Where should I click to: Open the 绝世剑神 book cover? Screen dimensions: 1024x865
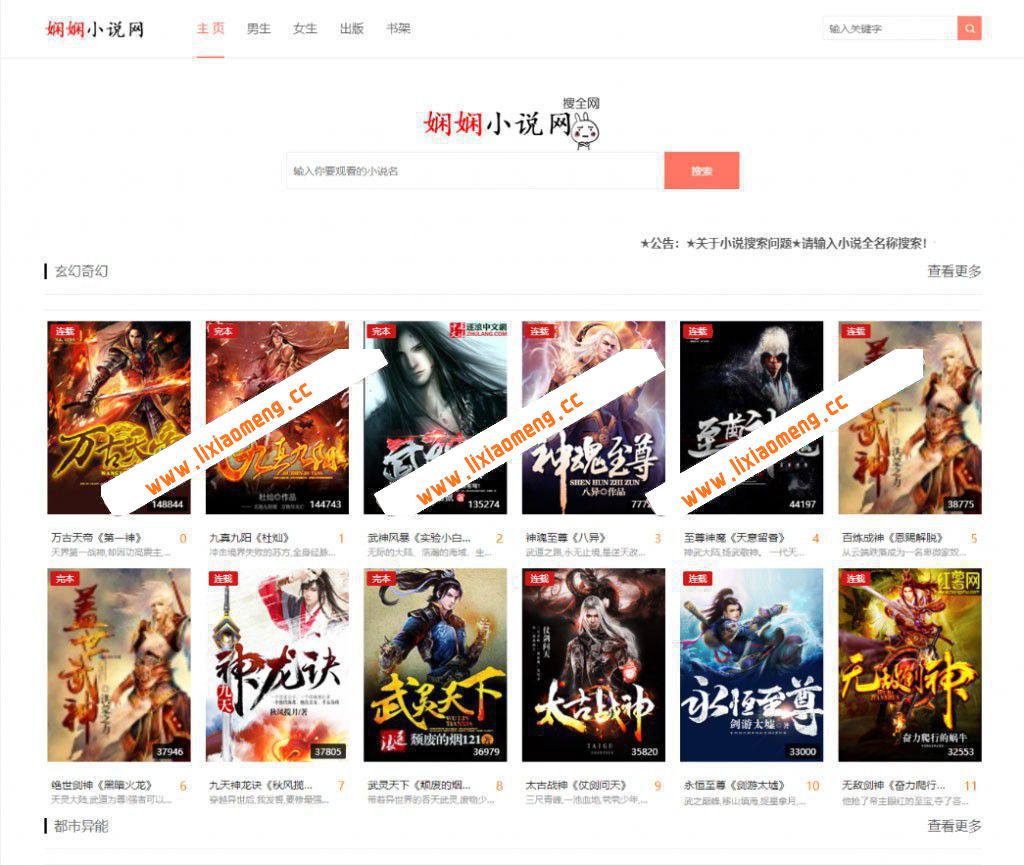coord(119,665)
